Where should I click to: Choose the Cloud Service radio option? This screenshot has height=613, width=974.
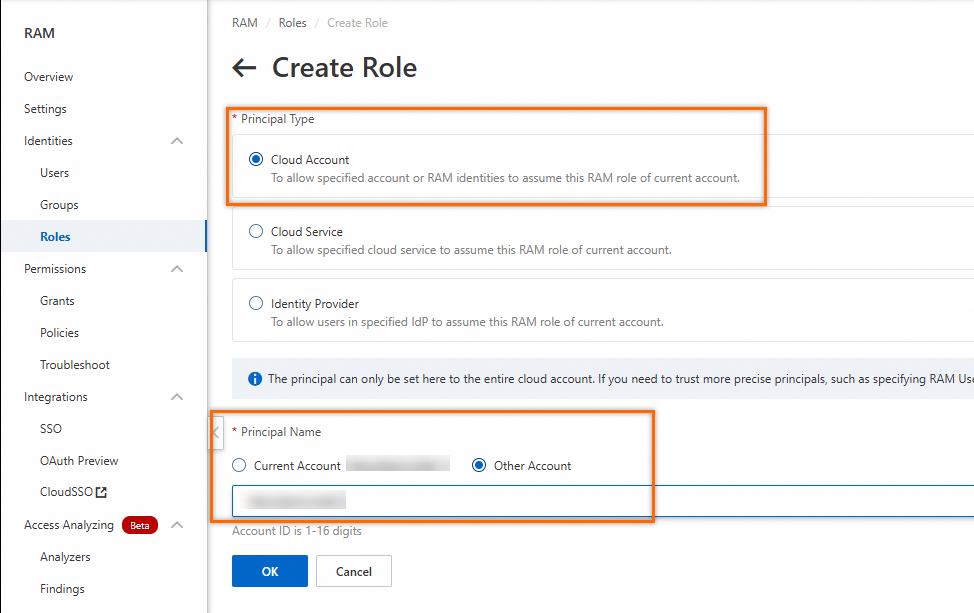click(256, 231)
